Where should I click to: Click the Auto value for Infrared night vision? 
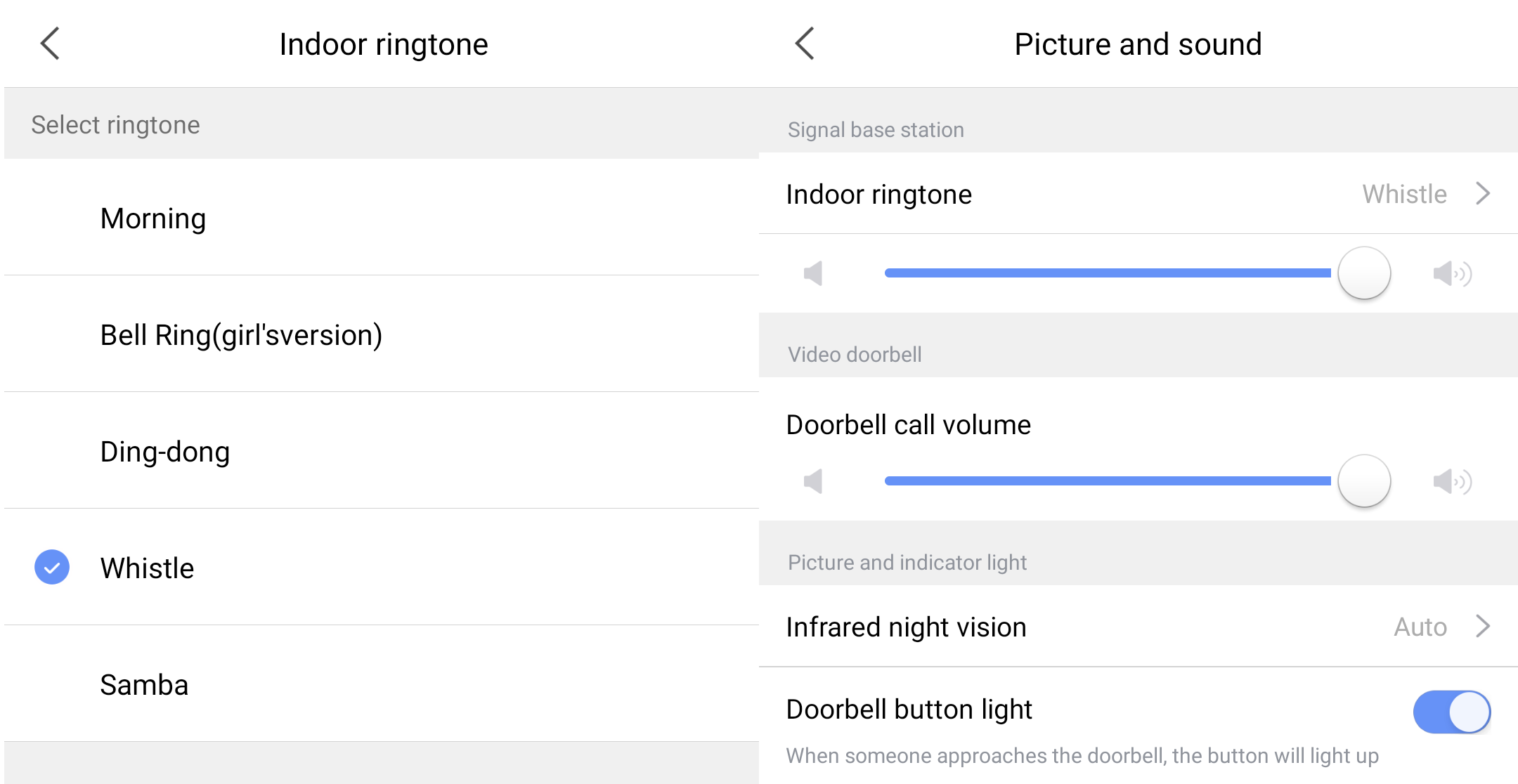coord(1420,627)
